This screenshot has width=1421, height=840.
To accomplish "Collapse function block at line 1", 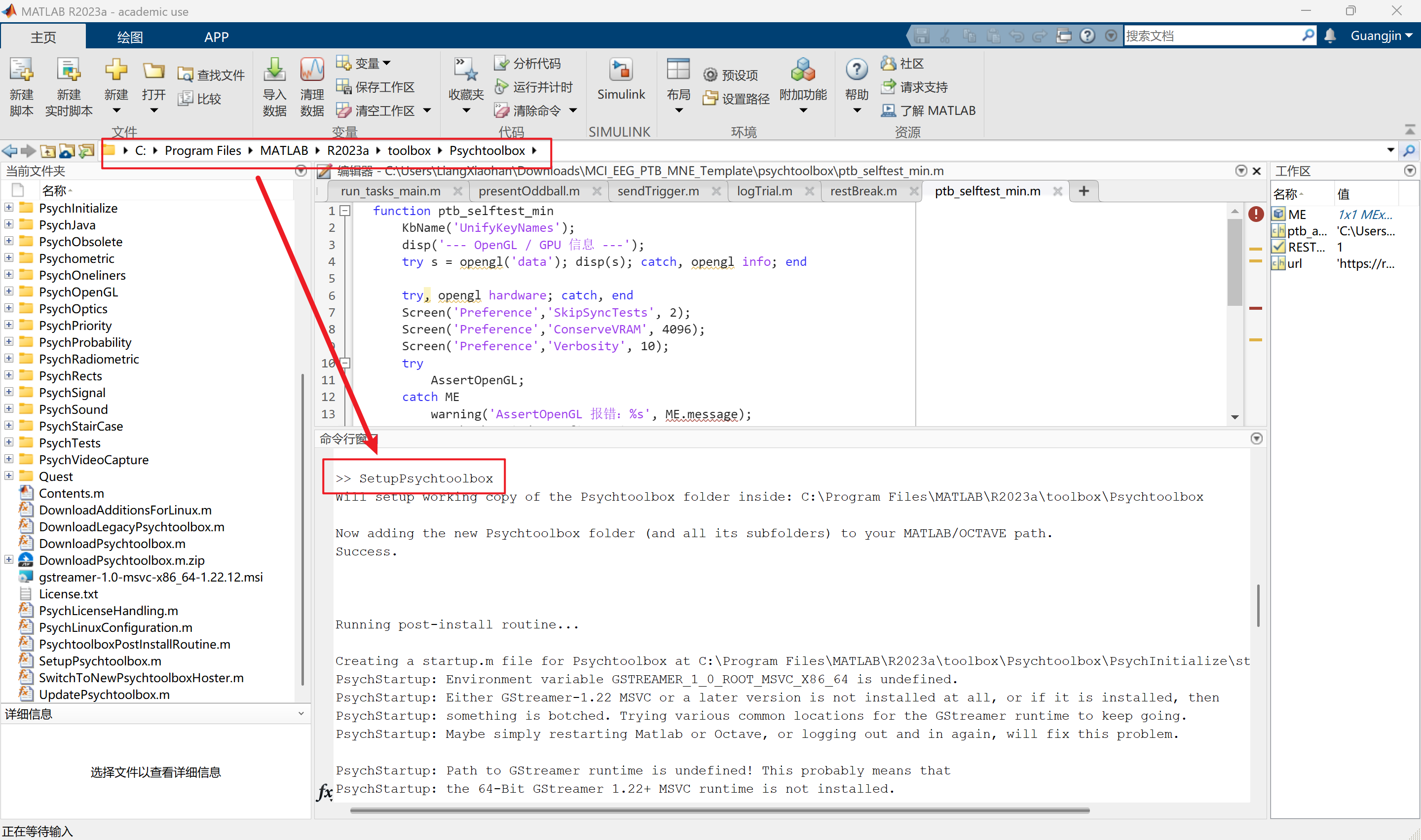I will 345,211.
